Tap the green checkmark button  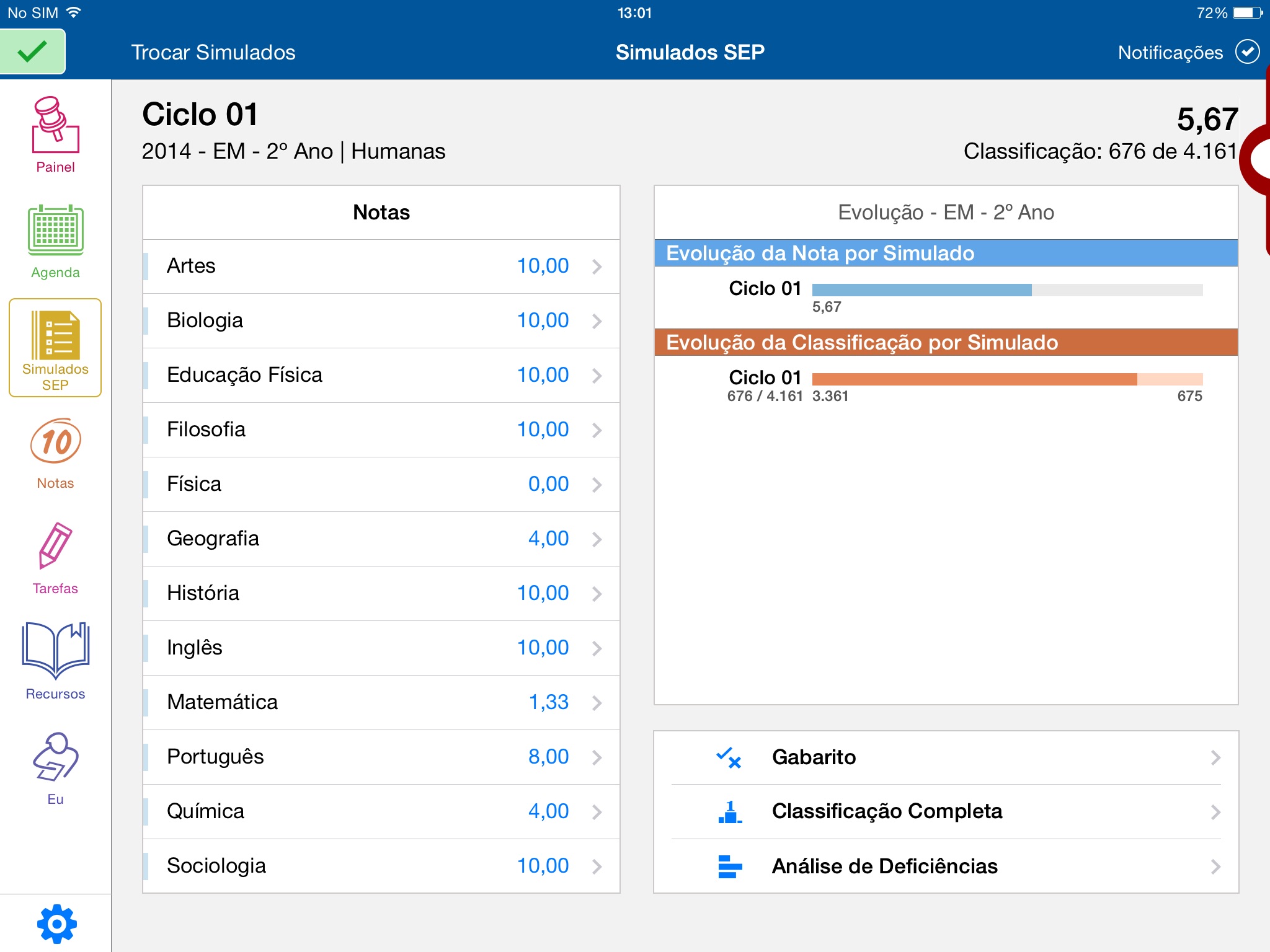tap(32, 52)
